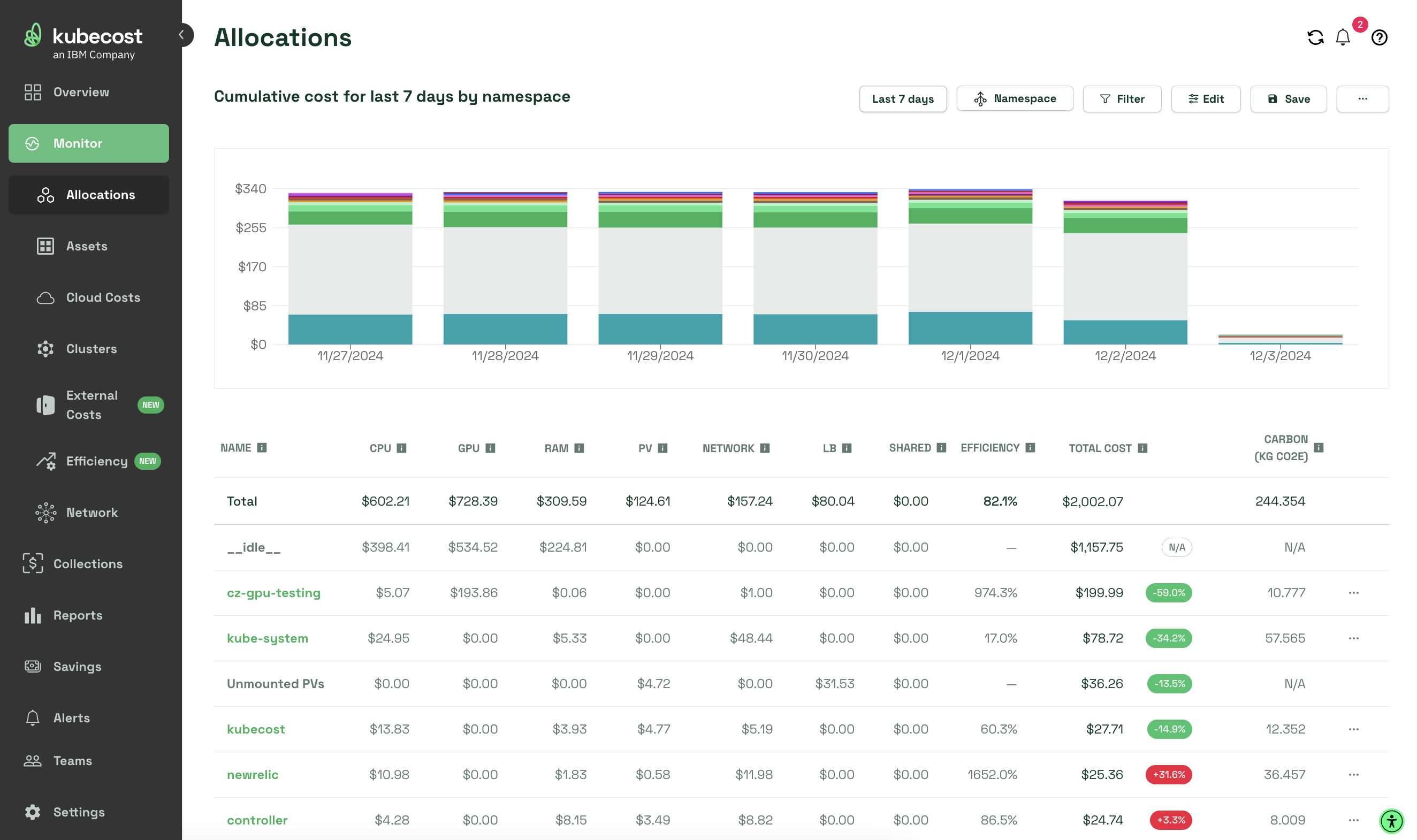Open the Assets panel
The width and height of the screenshot is (1417, 840).
coord(87,246)
